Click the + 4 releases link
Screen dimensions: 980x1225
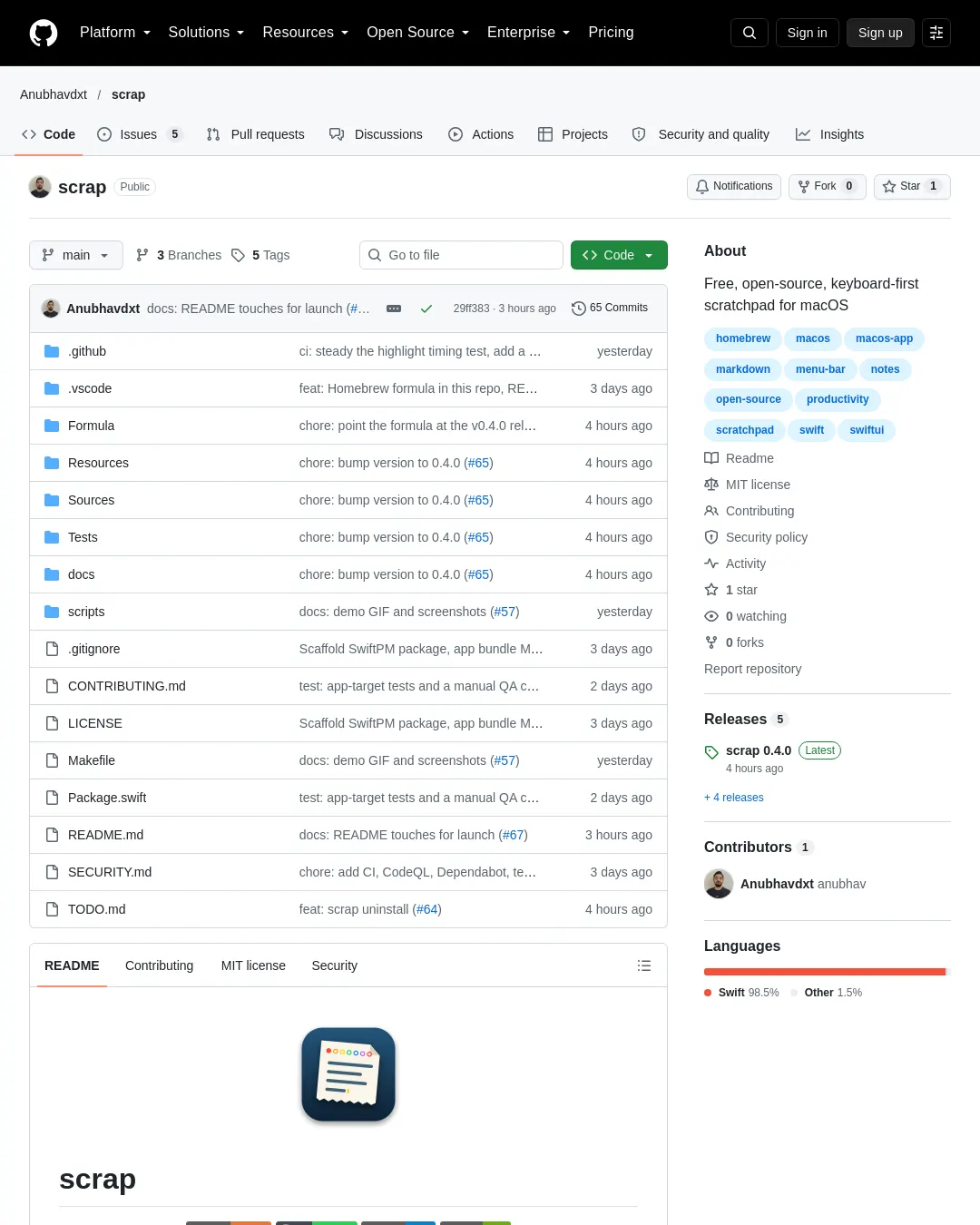(x=734, y=798)
